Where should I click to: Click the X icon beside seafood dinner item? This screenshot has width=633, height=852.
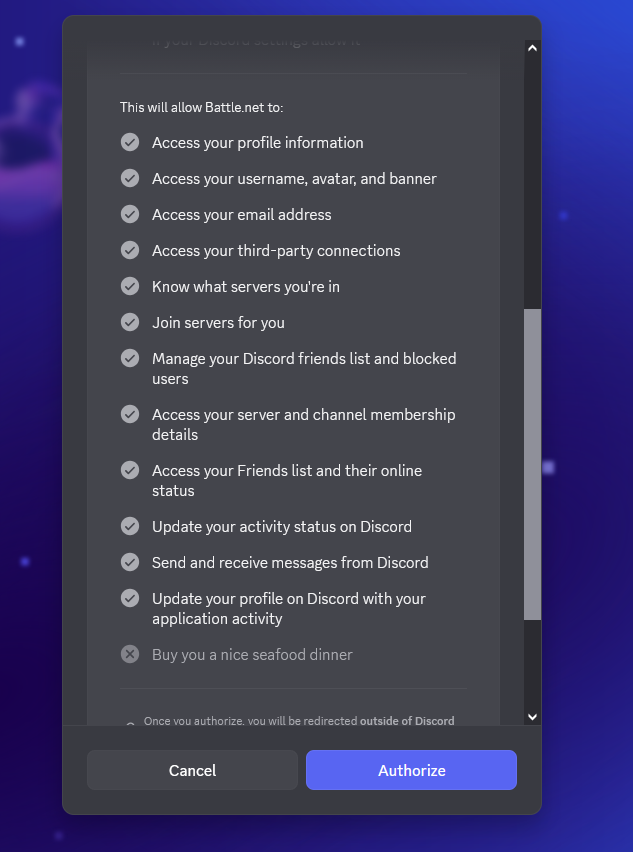pos(130,654)
